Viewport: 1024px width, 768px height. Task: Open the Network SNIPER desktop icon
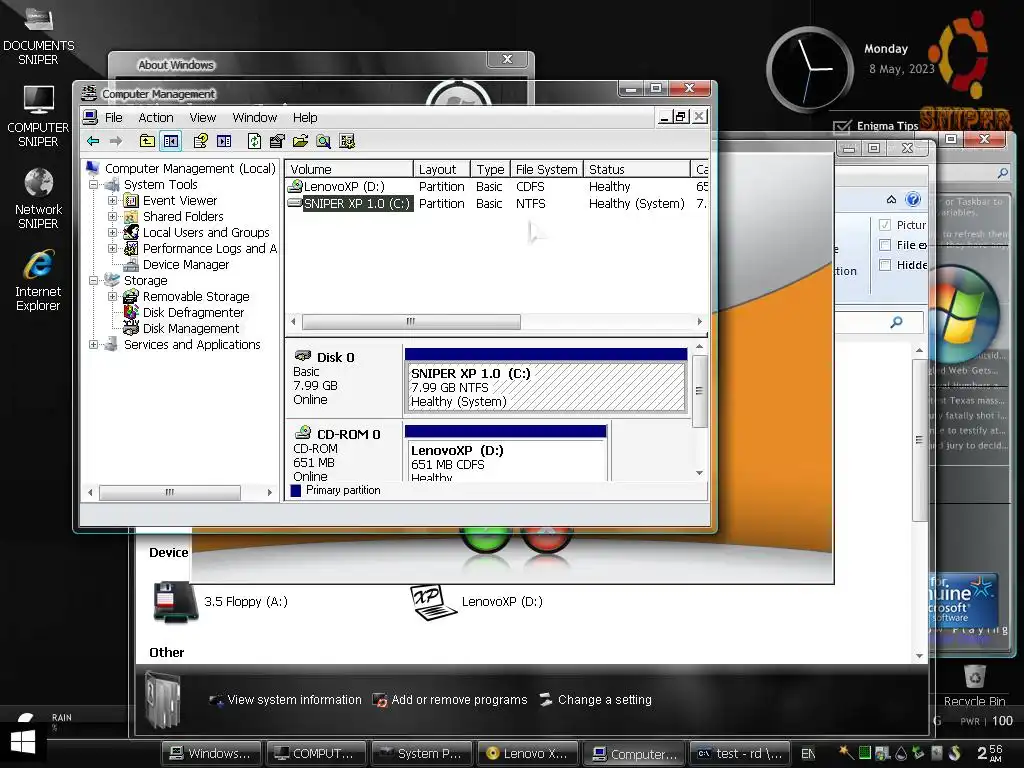pos(39,198)
